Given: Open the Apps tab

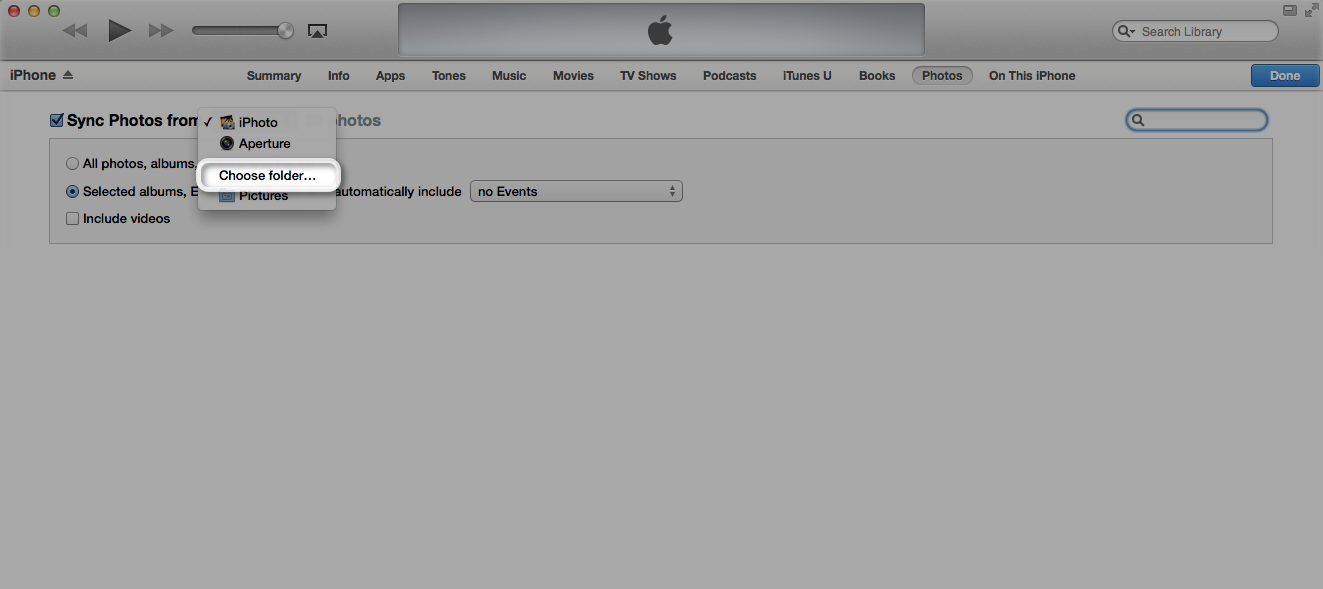Looking at the screenshot, I should (390, 76).
